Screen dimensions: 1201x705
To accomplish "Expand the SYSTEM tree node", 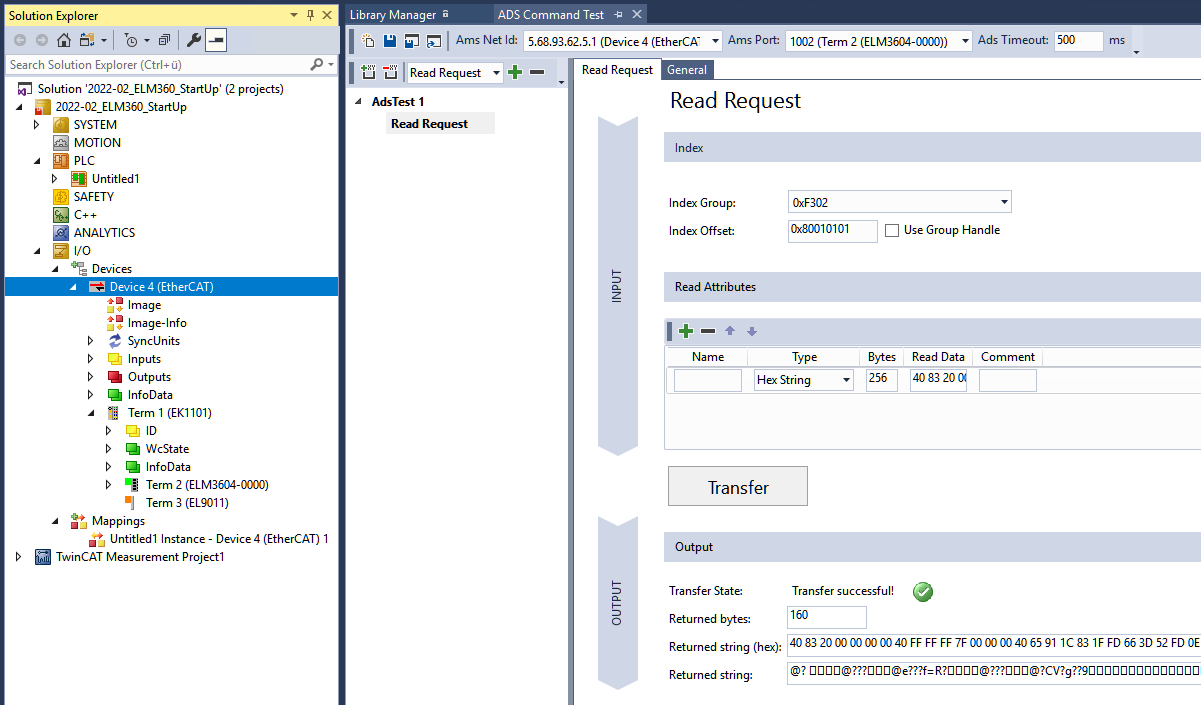I will tap(37, 125).
